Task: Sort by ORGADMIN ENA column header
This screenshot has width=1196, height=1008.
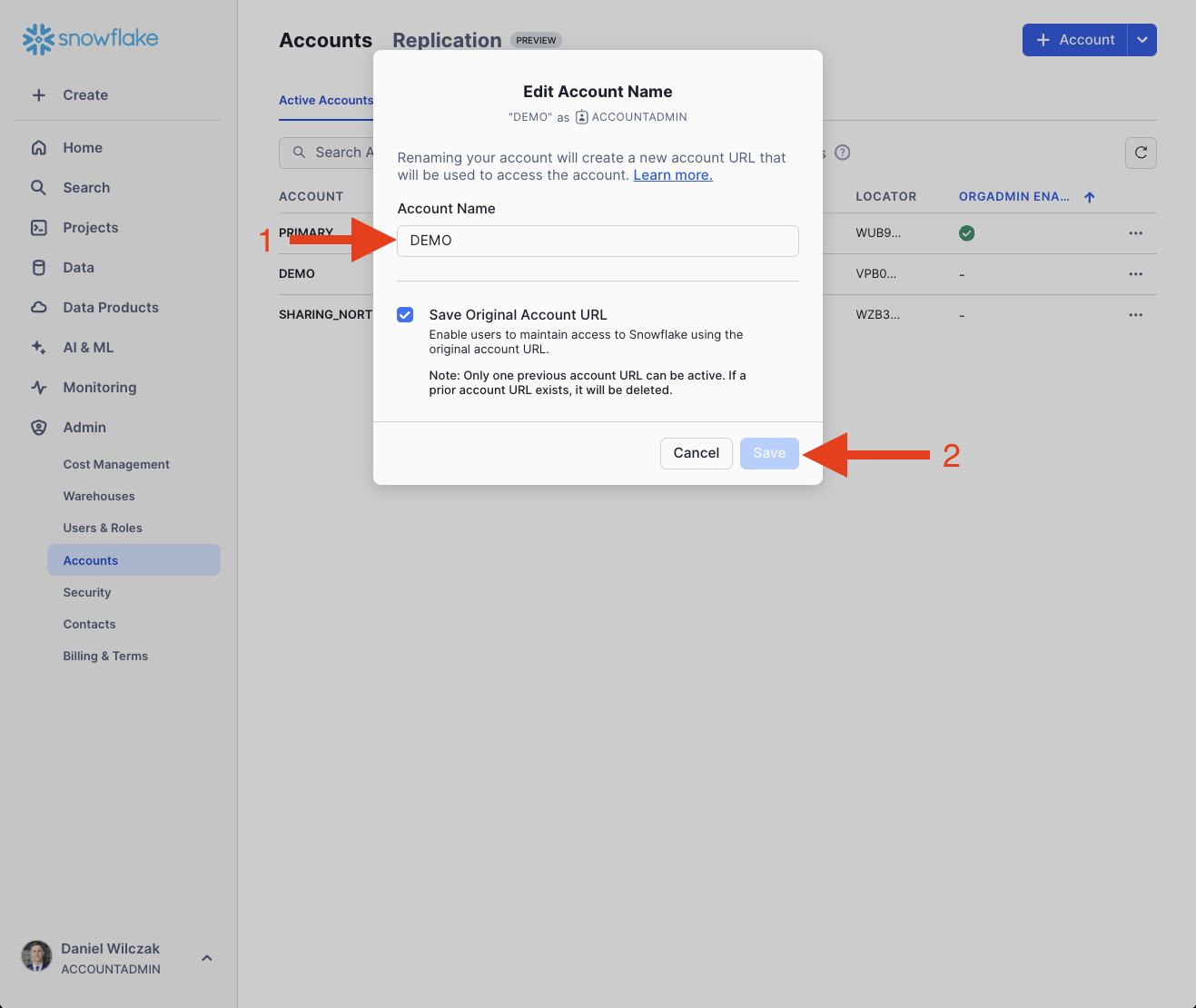Action: [x=1014, y=197]
